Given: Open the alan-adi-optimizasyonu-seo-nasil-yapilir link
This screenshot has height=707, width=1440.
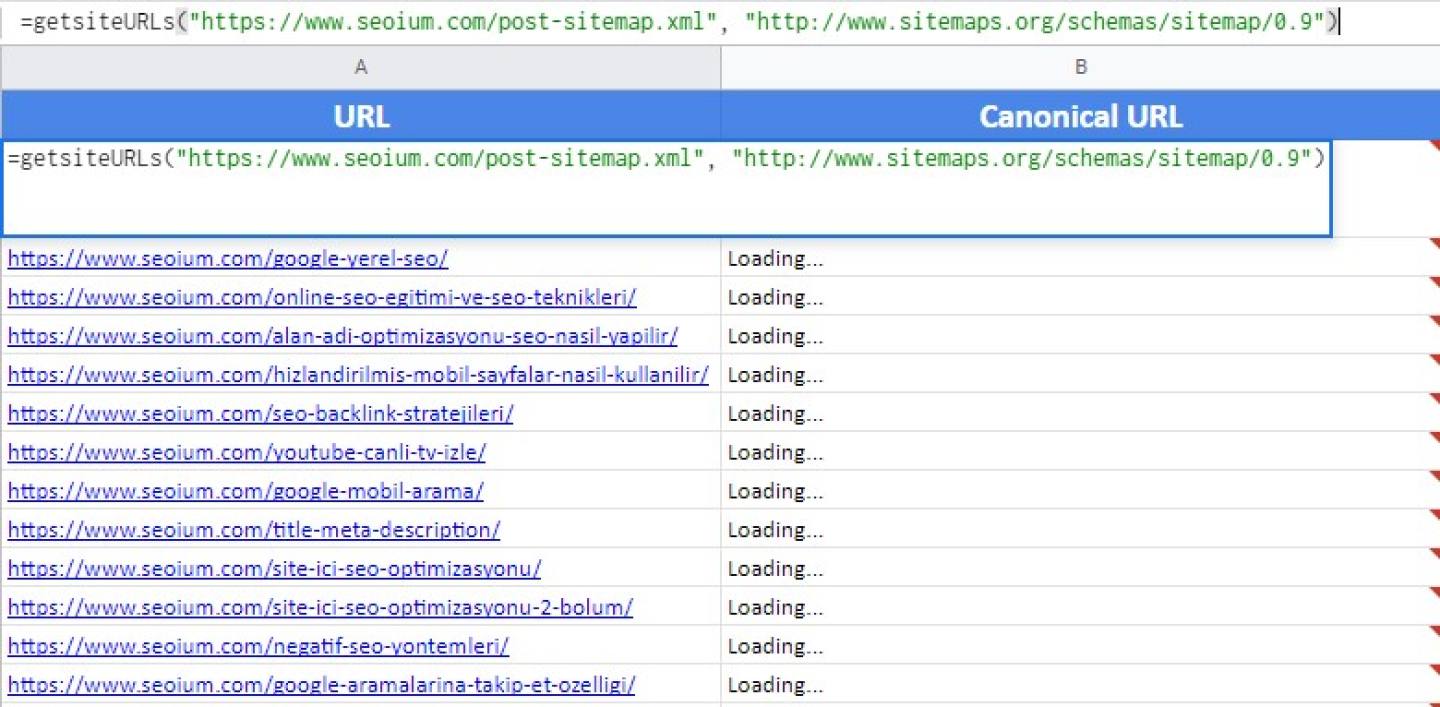Looking at the screenshot, I should [342, 336].
